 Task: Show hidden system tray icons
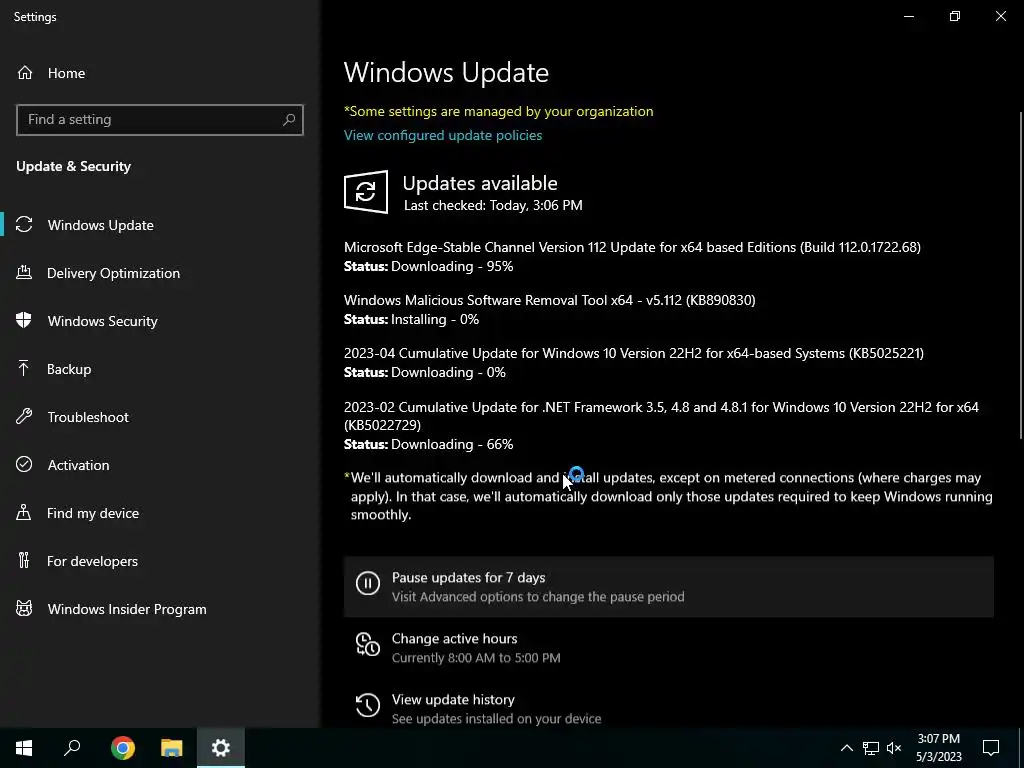pyautogui.click(x=846, y=748)
